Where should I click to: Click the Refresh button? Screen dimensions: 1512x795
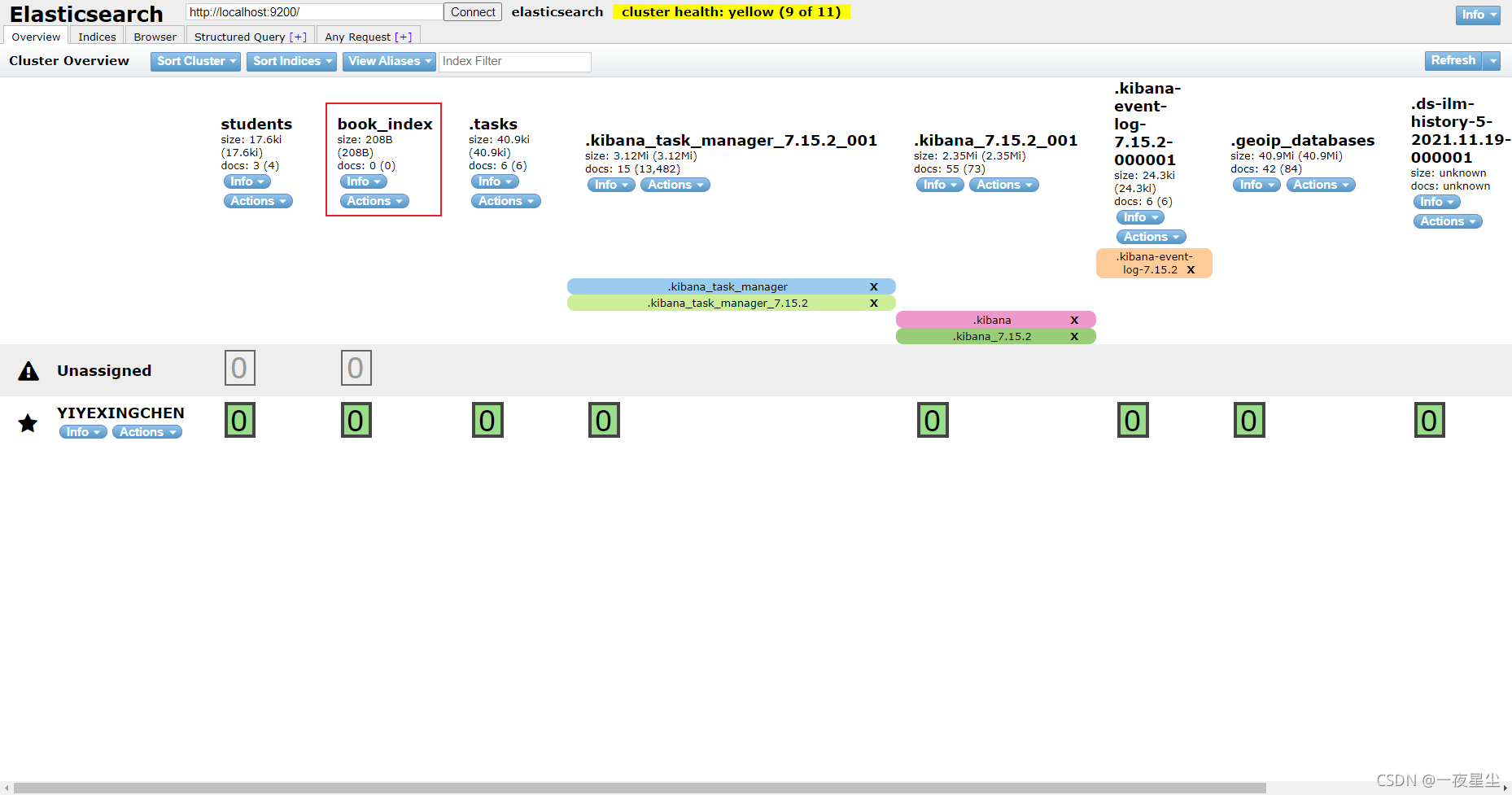(x=1453, y=61)
